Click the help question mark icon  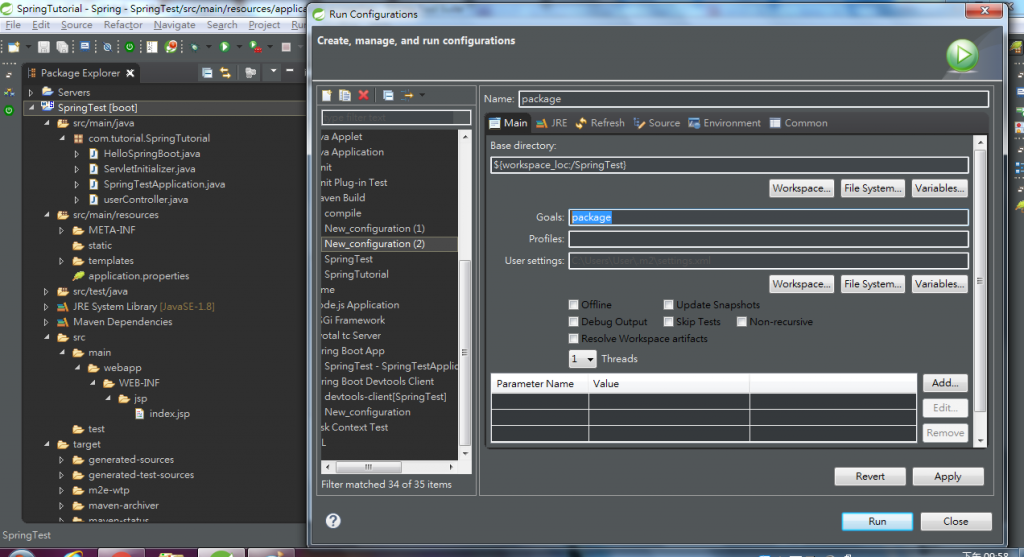333,520
